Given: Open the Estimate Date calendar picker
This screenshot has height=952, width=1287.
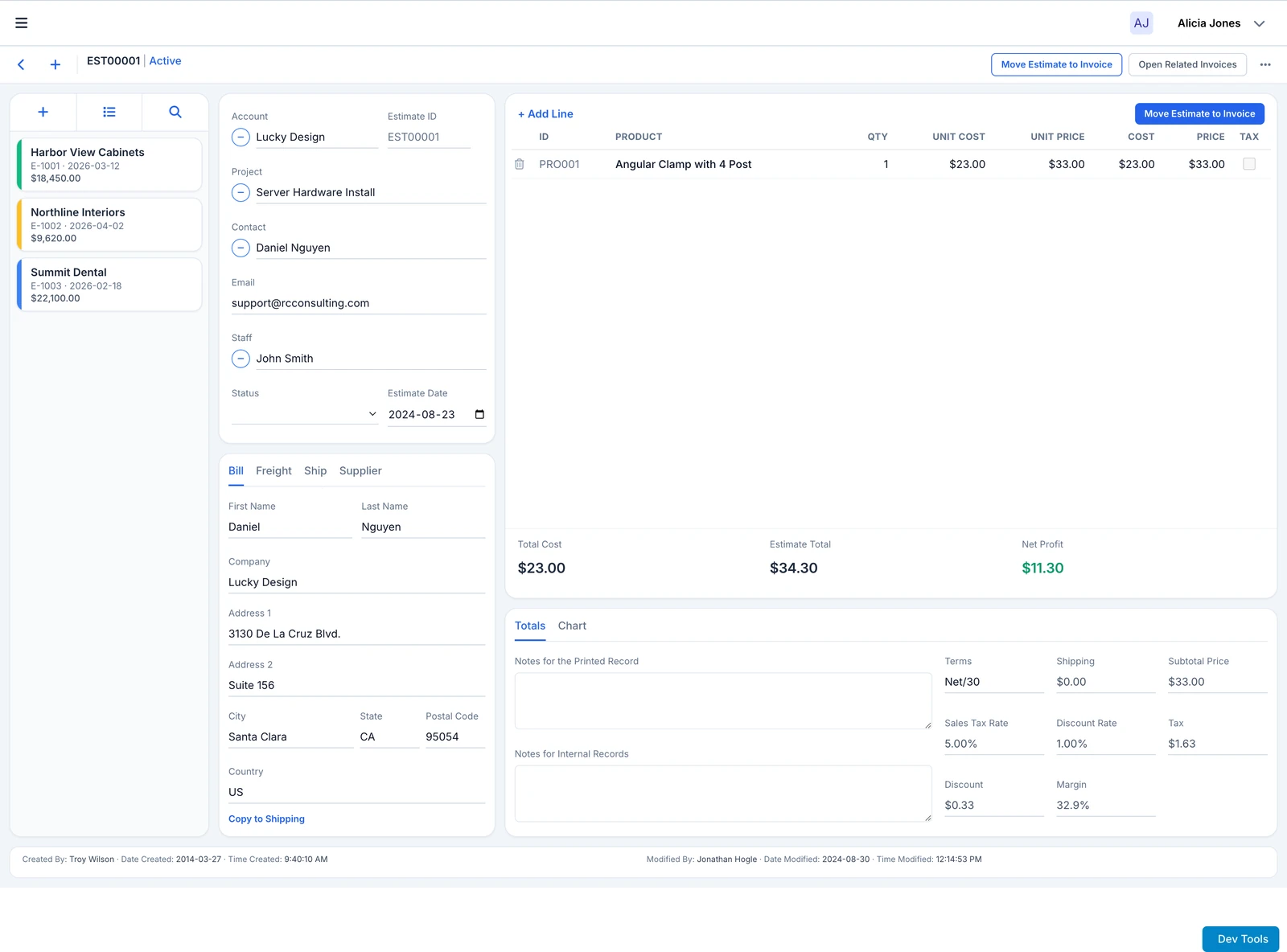Looking at the screenshot, I should pos(479,415).
